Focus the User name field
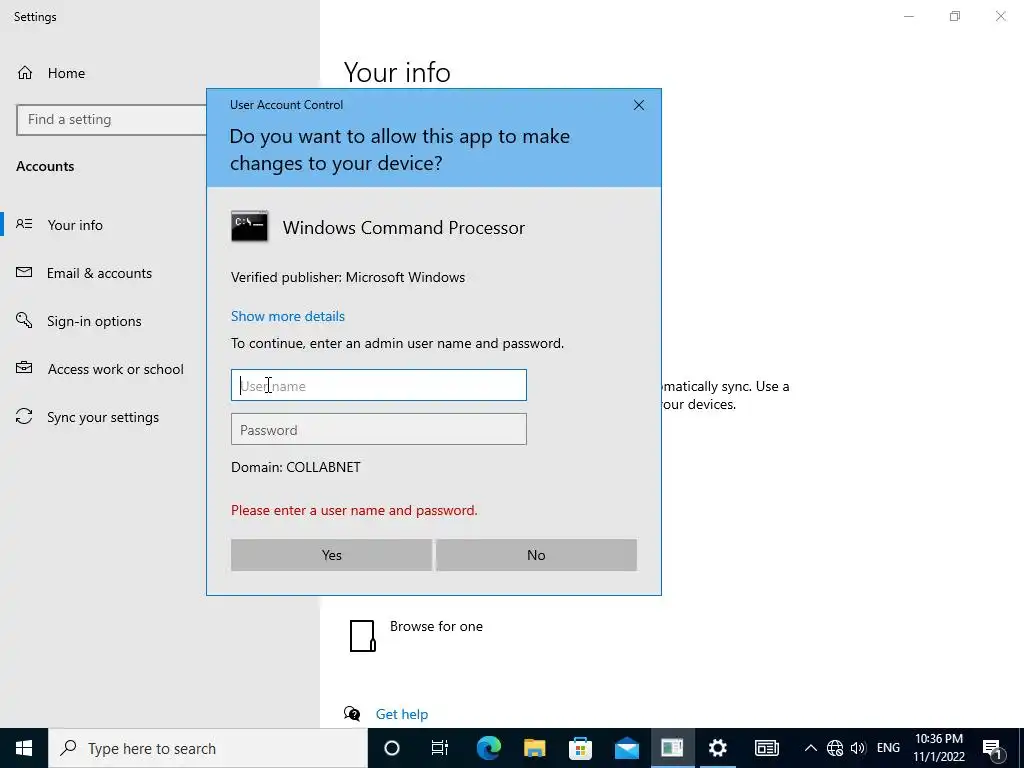The height and width of the screenshot is (768, 1024). (378, 385)
